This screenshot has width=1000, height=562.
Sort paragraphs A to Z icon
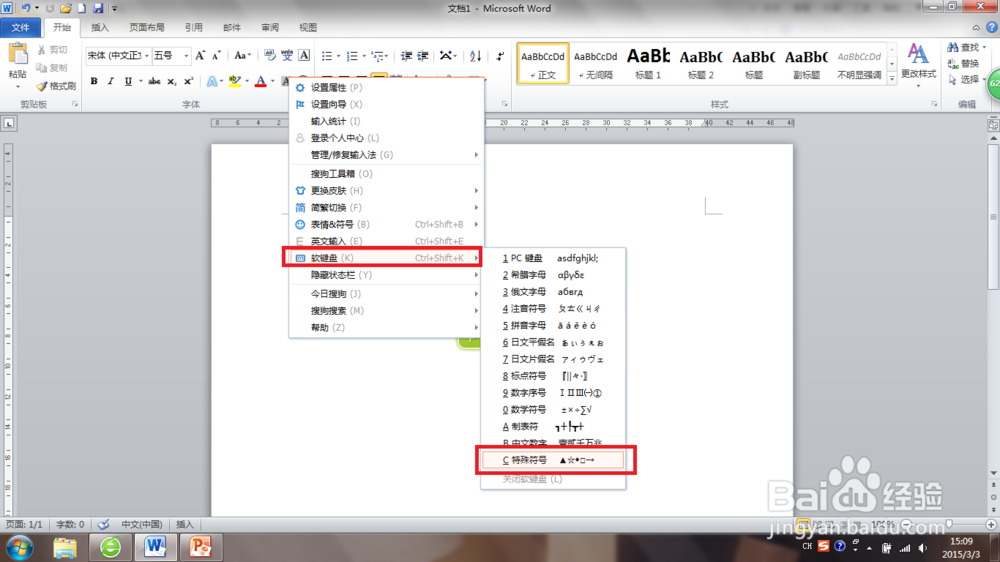pos(475,56)
